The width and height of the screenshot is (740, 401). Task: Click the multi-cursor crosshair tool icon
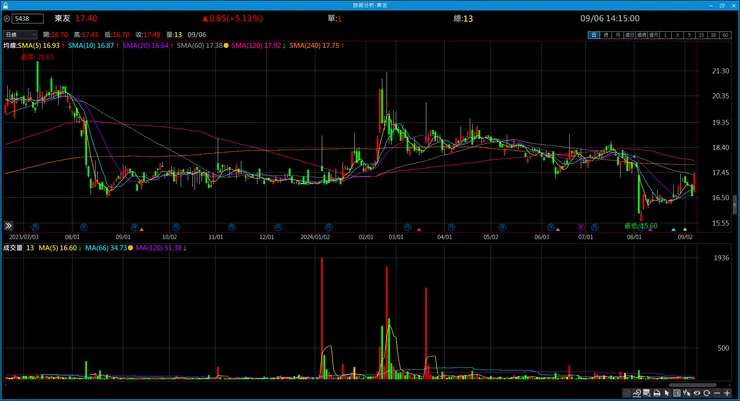(687, 393)
